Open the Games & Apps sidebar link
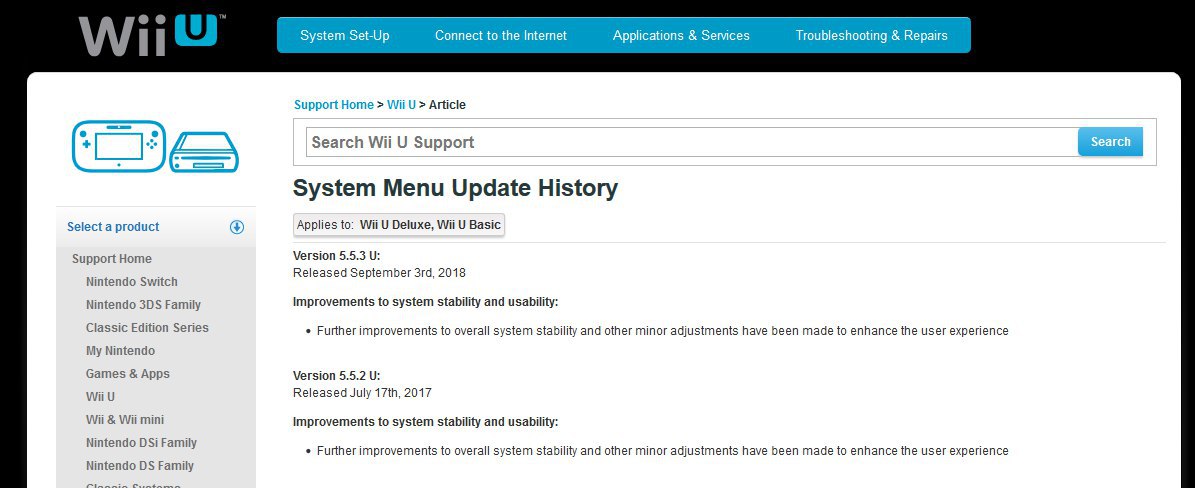The height and width of the screenshot is (488, 1195). [128, 374]
